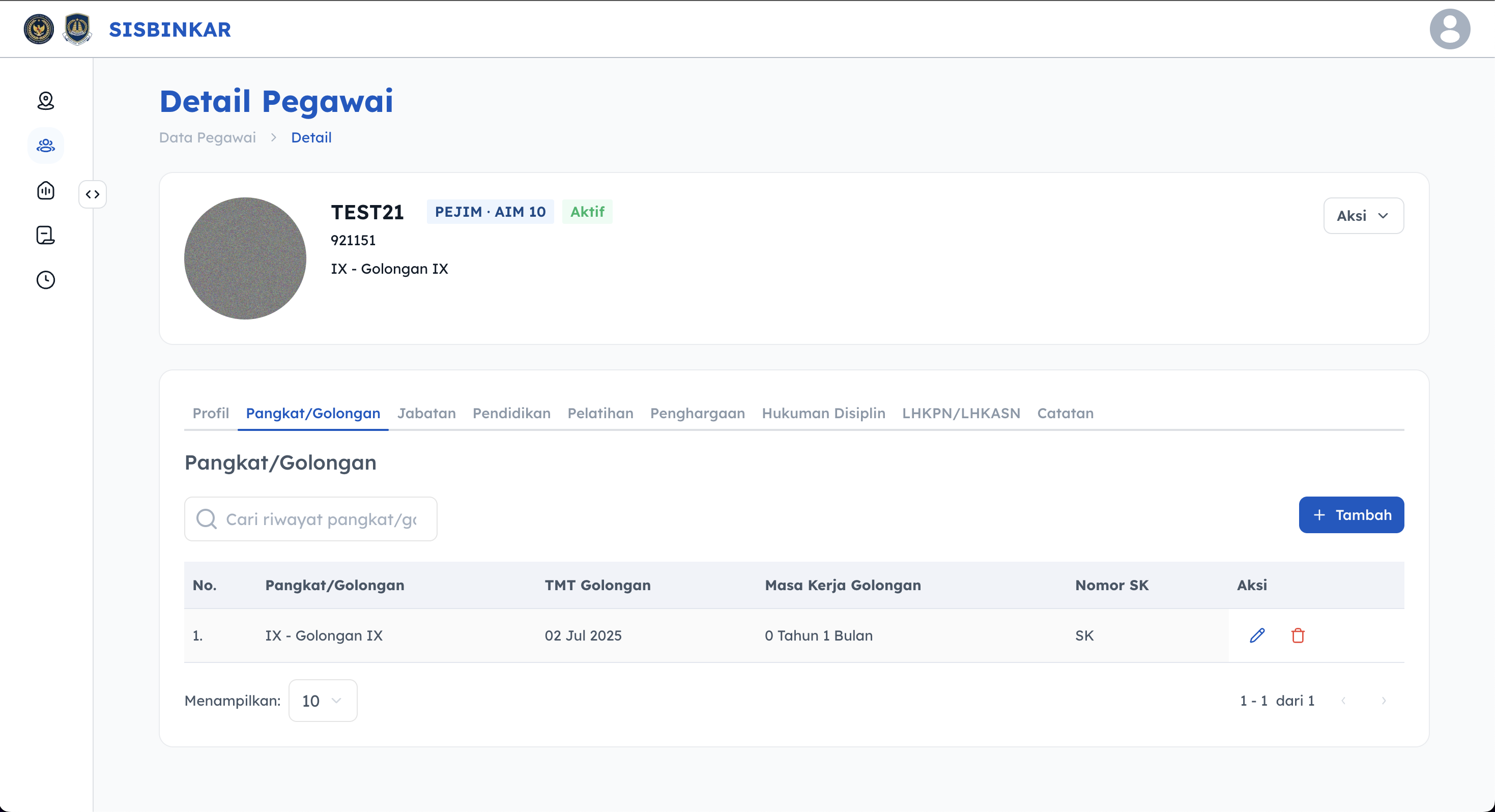
Task: Open the clock history sidebar icon
Action: (46, 280)
